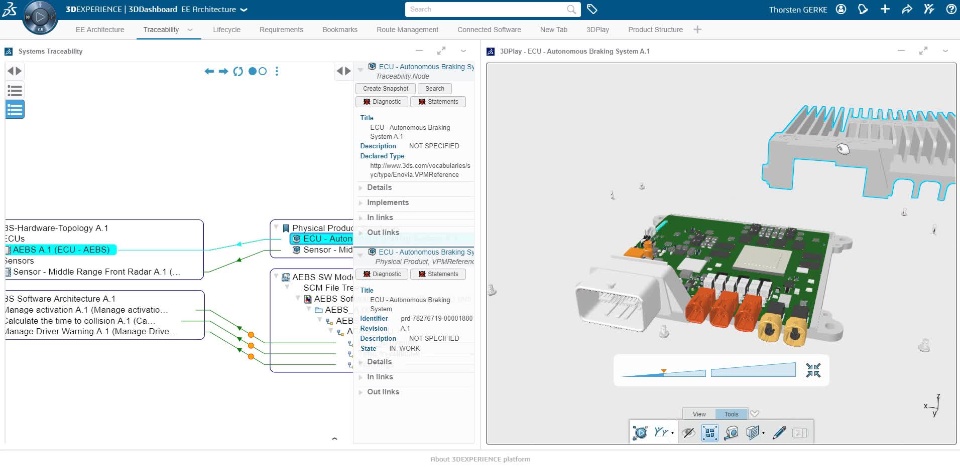The image size is (960, 467).
Task: Select the axis orientation tool
Action: click(x=662, y=433)
